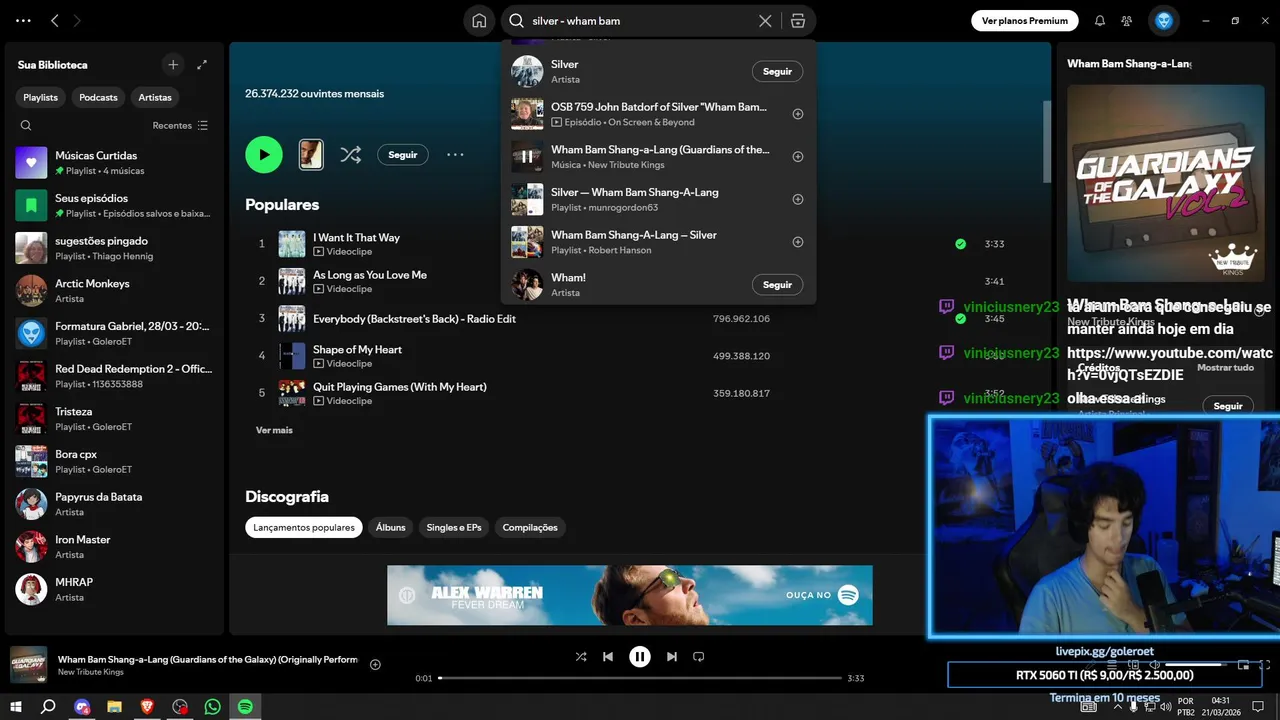Open the Windows Start menu
Image resolution: width=1280 pixels, height=720 pixels.
pyautogui.click(x=16, y=707)
